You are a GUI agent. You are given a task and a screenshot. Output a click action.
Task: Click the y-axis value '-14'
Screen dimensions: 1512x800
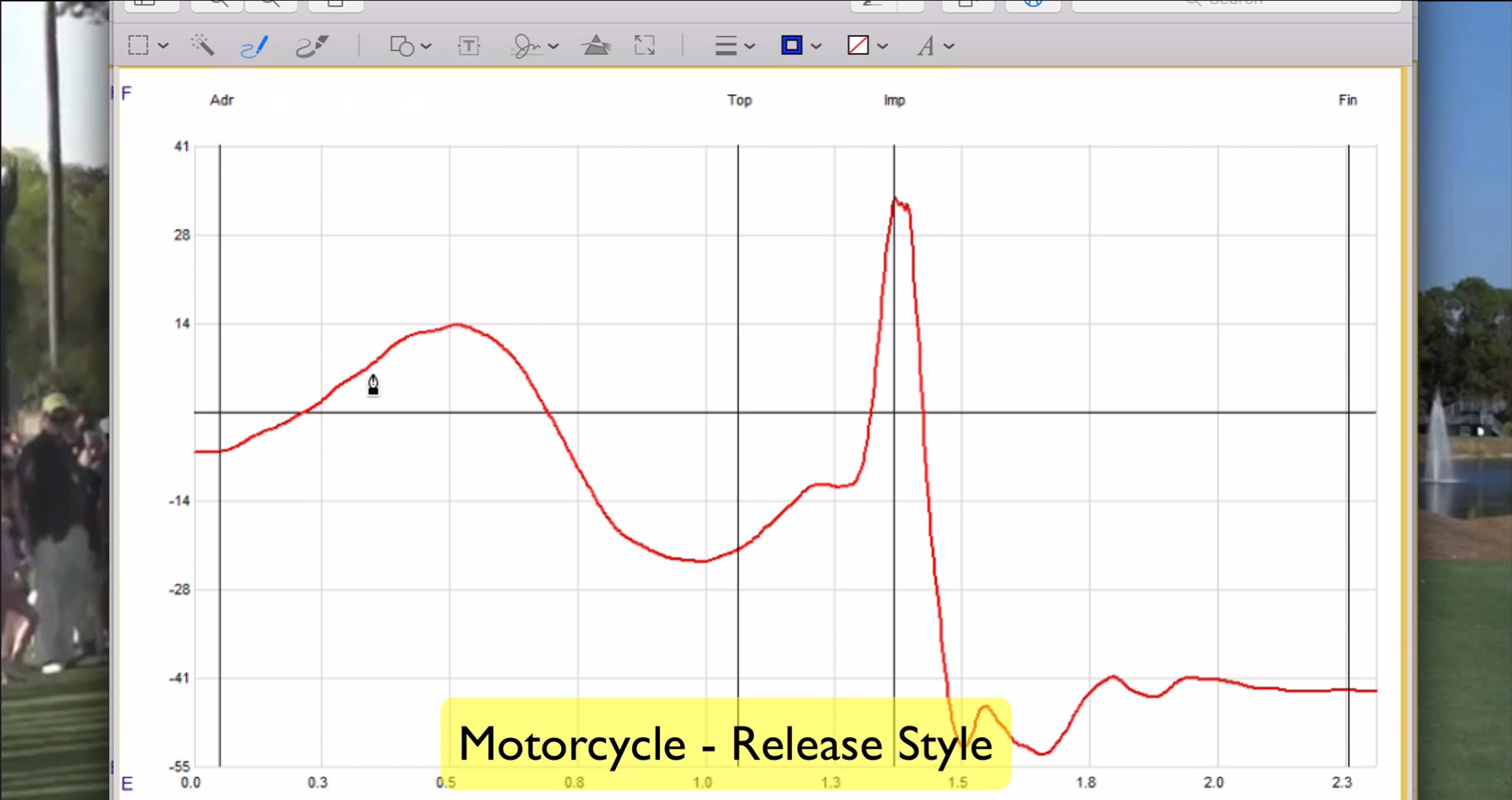pyautogui.click(x=179, y=500)
